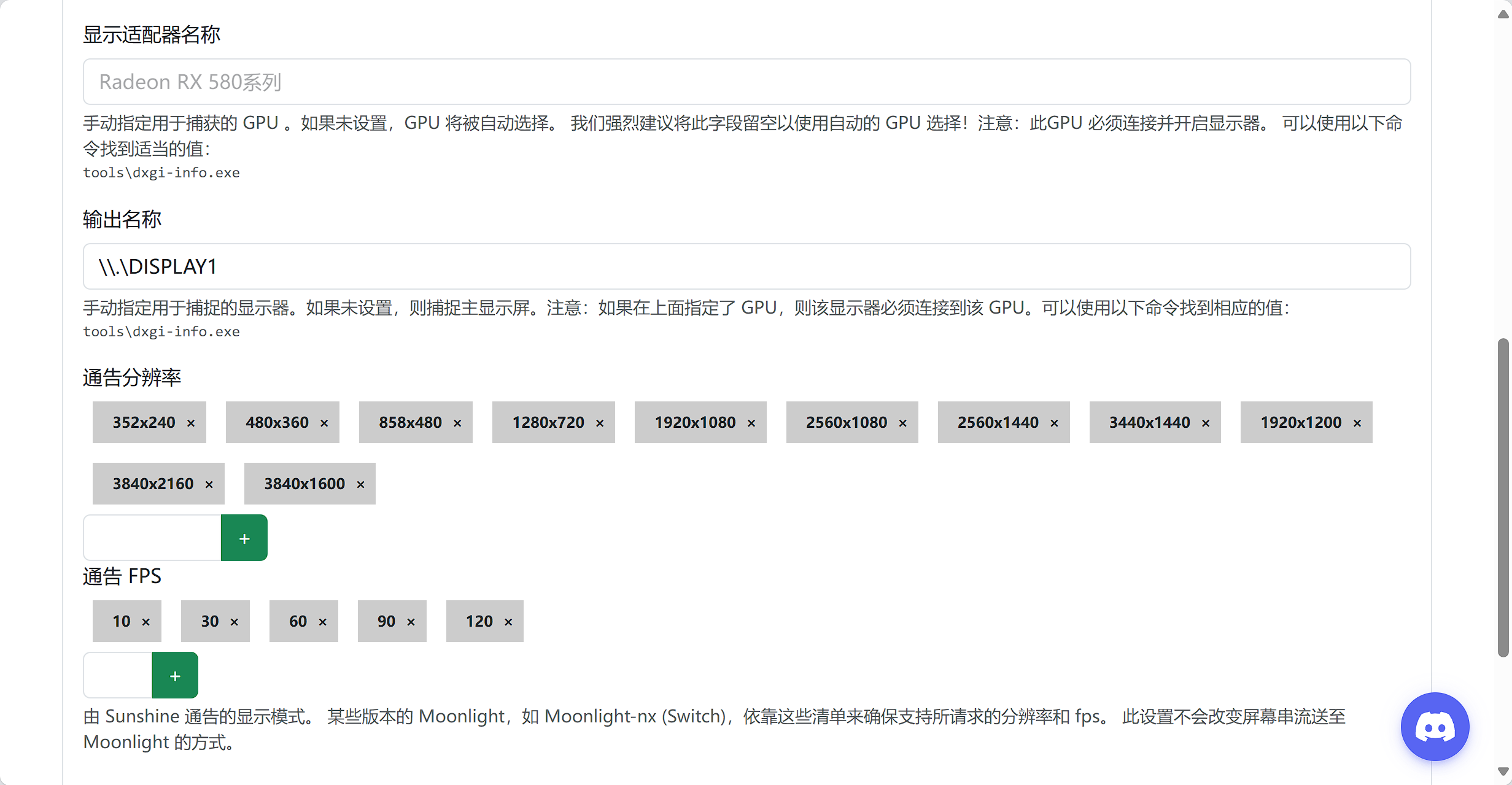
Task: Click the scrollbar up arrow
Action: (1502, 14)
